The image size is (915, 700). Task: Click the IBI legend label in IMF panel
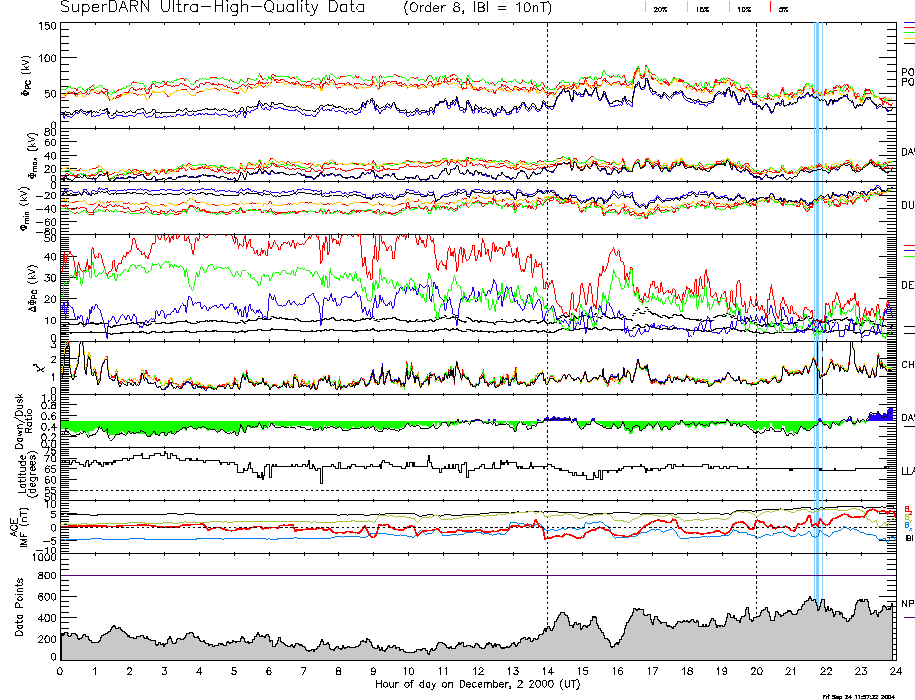click(x=909, y=538)
